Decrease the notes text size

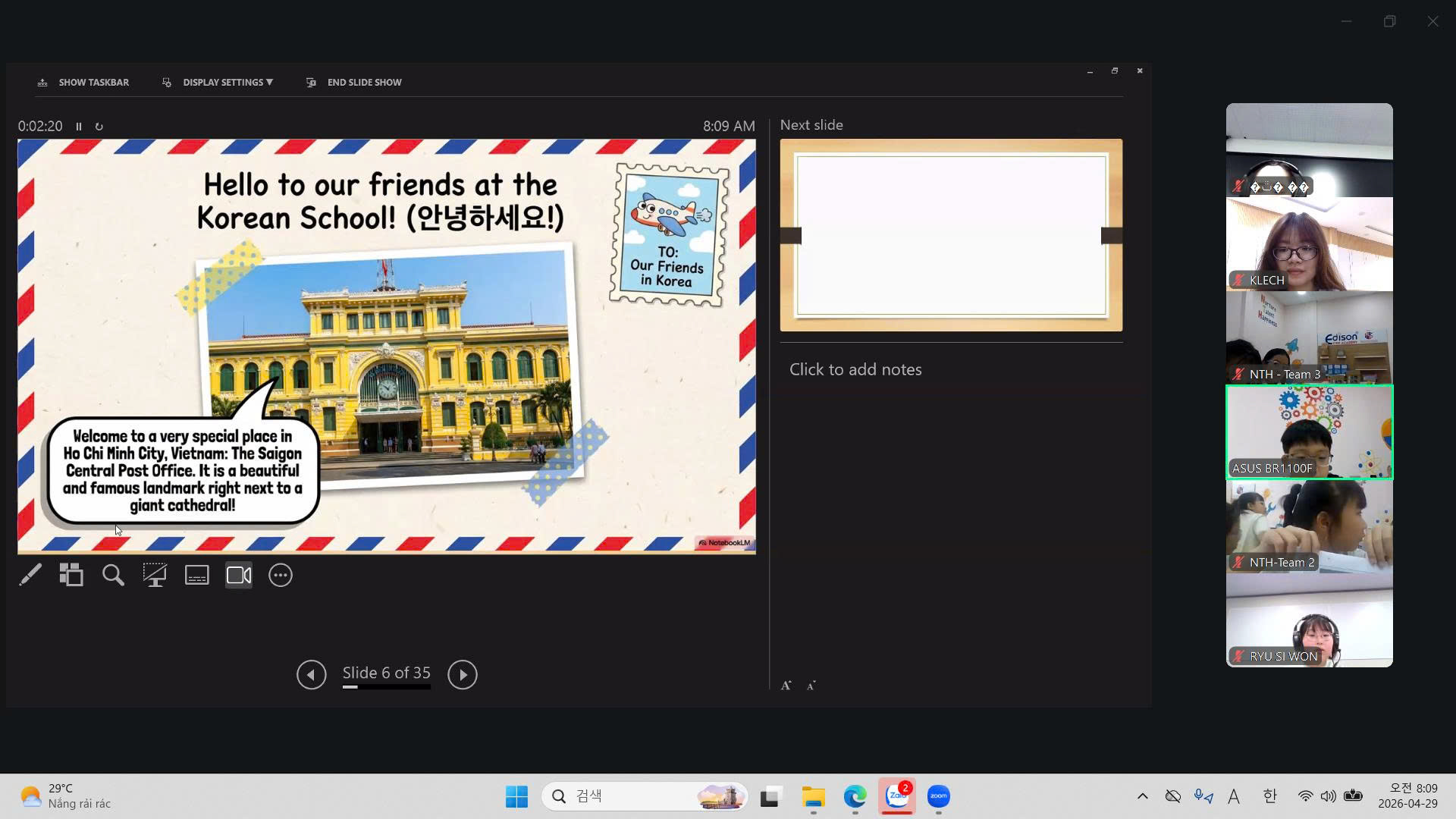[811, 686]
